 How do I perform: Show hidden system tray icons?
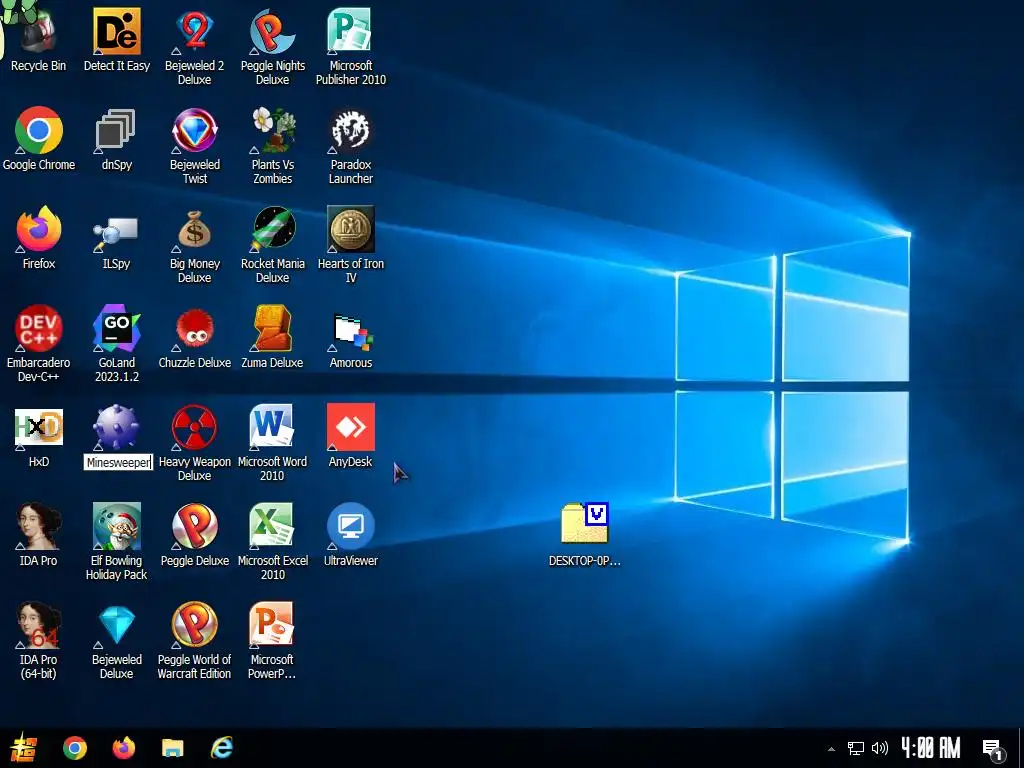(x=831, y=749)
